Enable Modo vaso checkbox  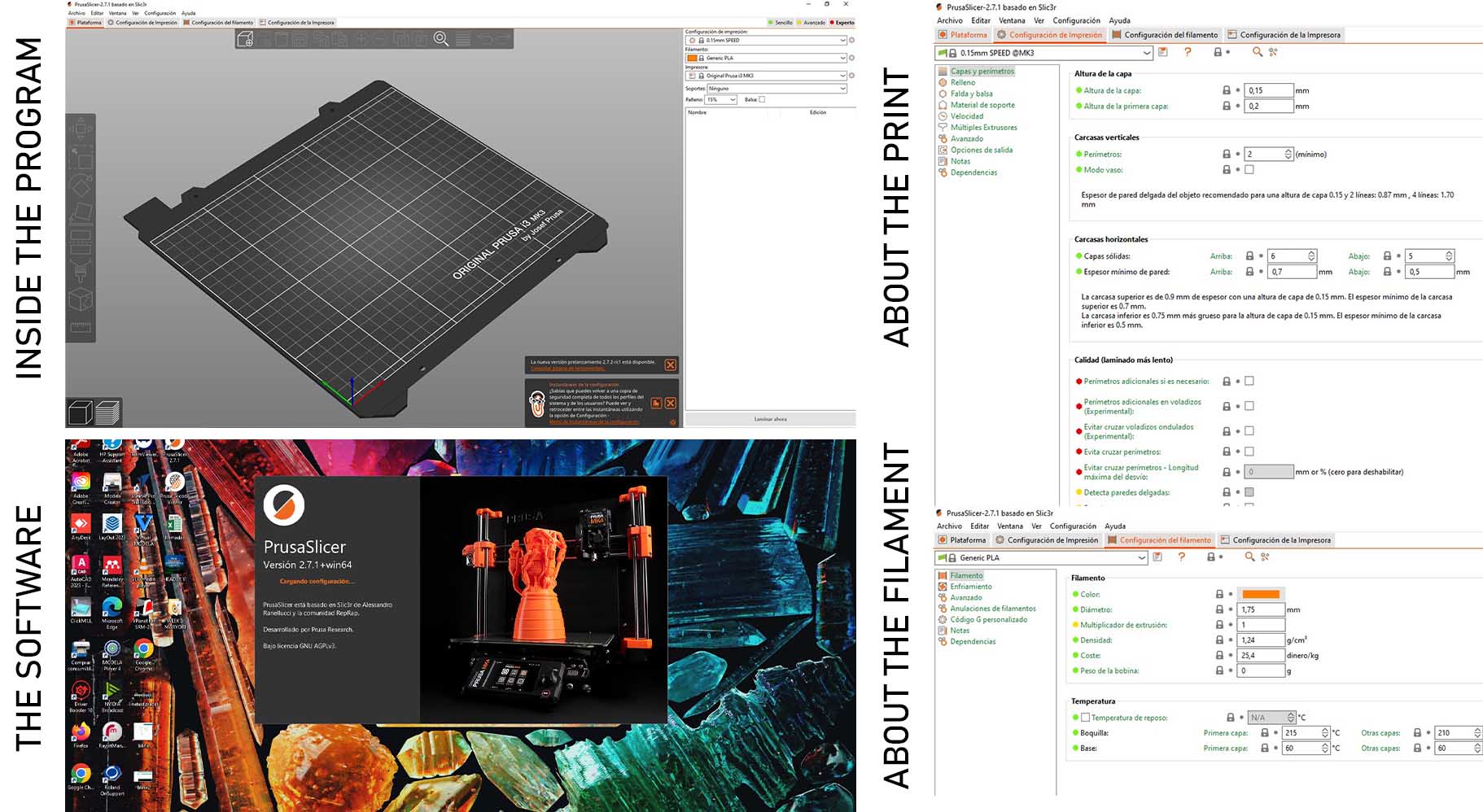point(1249,170)
